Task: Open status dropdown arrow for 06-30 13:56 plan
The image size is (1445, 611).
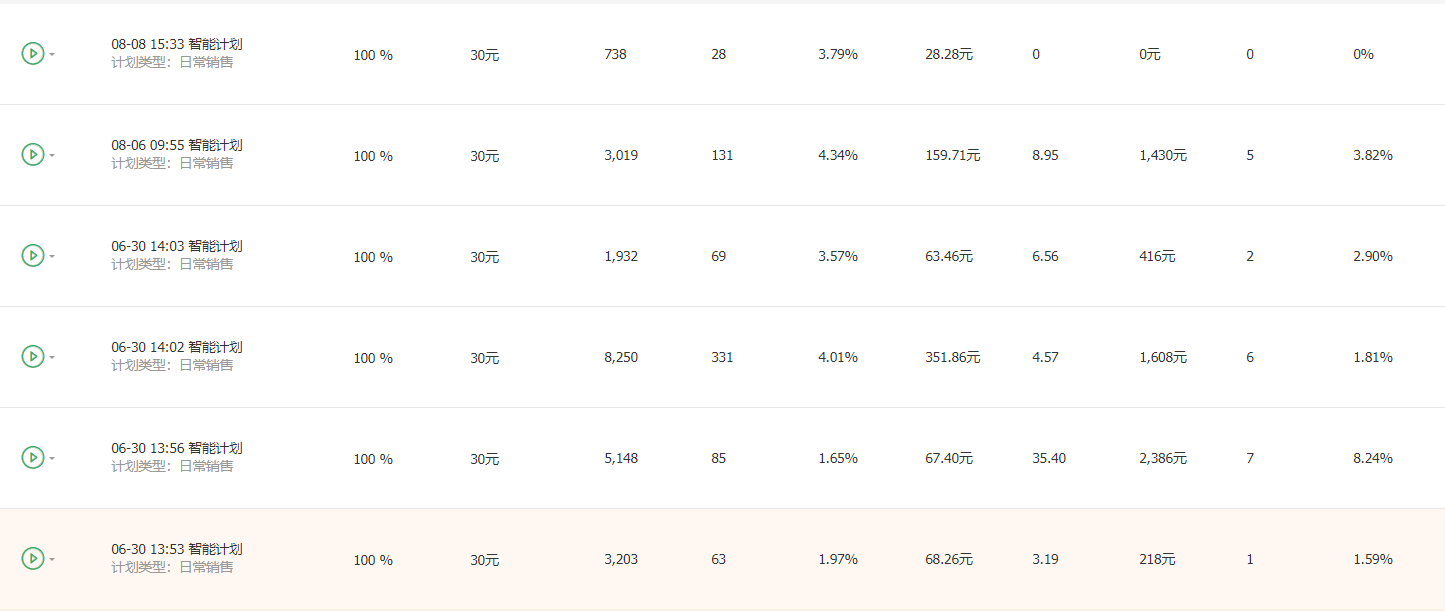Action: (52, 458)
